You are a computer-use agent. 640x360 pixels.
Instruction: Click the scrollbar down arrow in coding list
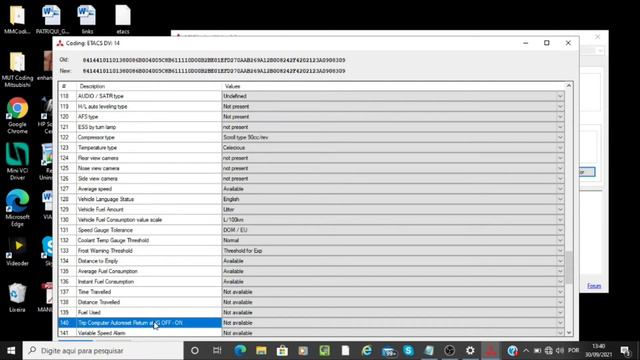[569, 333]
